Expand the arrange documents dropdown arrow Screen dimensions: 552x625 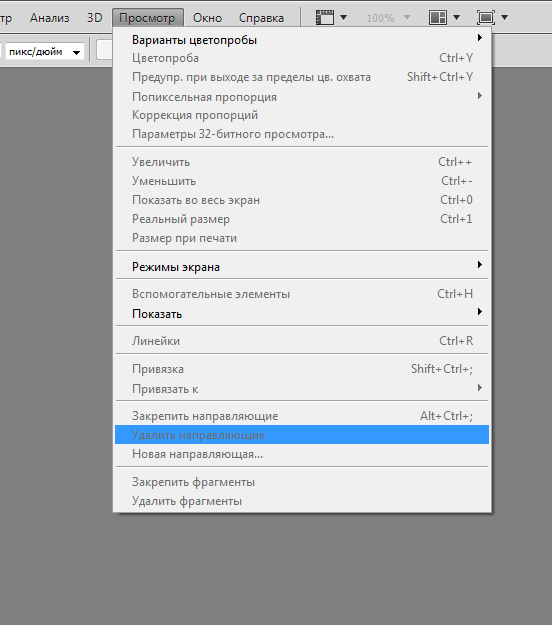point(457,18)
